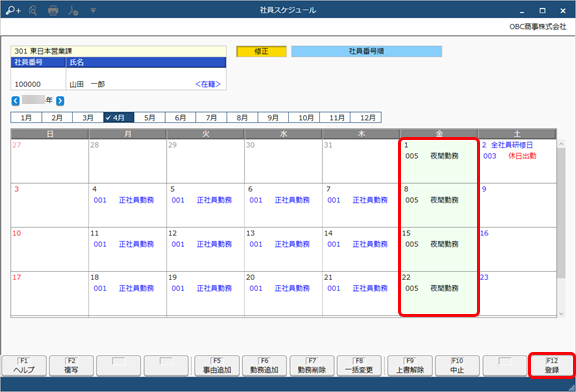Click the 氏名 column header
The image size is (576, 392).
[146, 62]
